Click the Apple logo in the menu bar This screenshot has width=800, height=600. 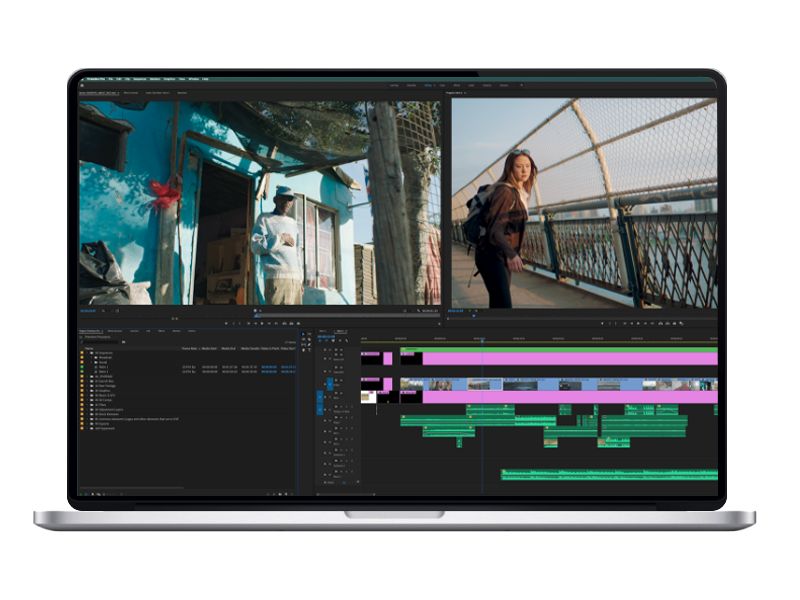84,78
